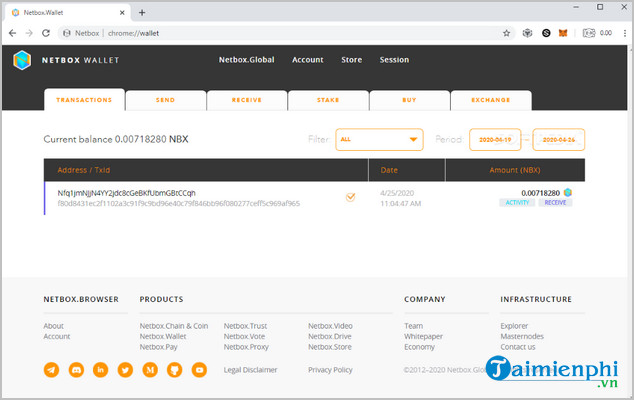Click the RECEIVE tag on transaction
634x400 pixels.
(x=555, y=203)
